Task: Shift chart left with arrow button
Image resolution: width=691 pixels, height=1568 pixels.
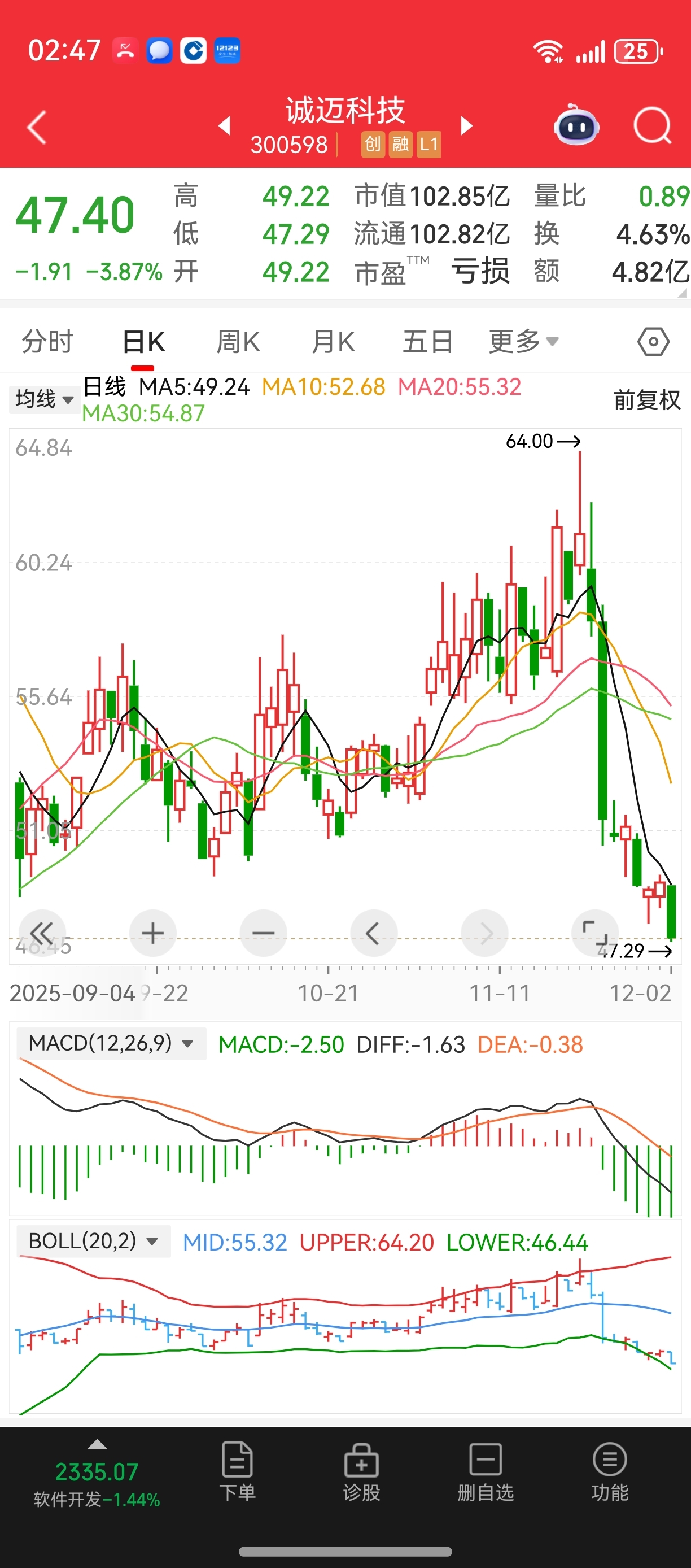Action: pyautogui.click(x=374, y=933)
